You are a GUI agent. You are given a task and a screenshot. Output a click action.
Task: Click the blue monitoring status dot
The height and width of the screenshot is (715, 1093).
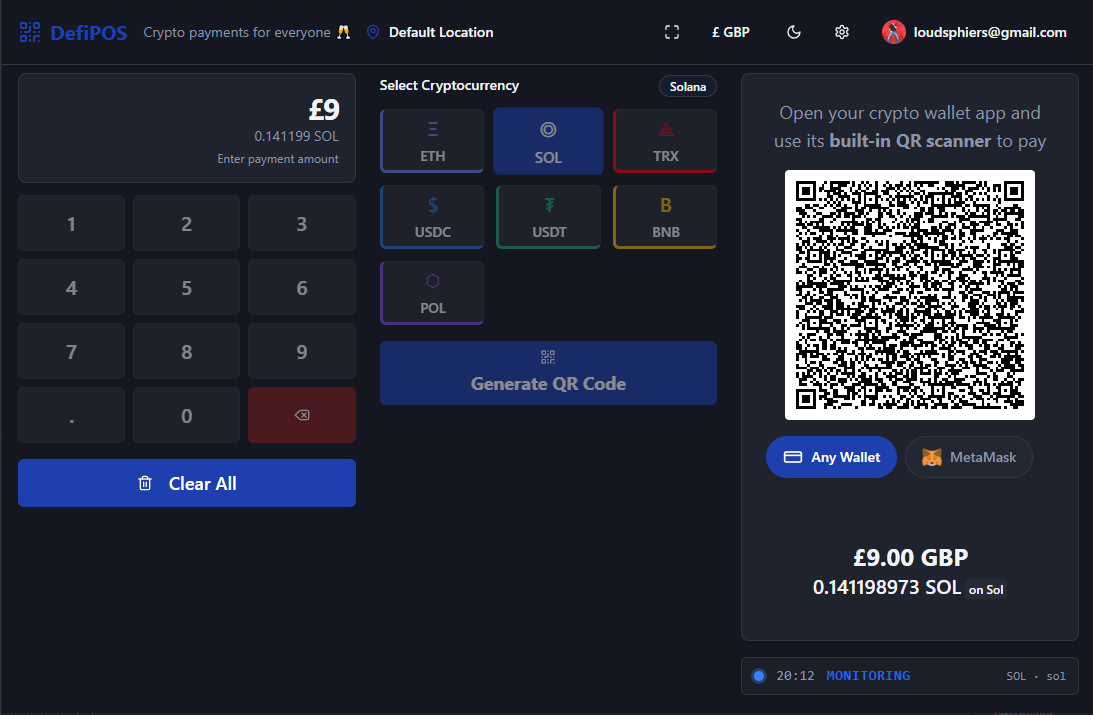759,676
